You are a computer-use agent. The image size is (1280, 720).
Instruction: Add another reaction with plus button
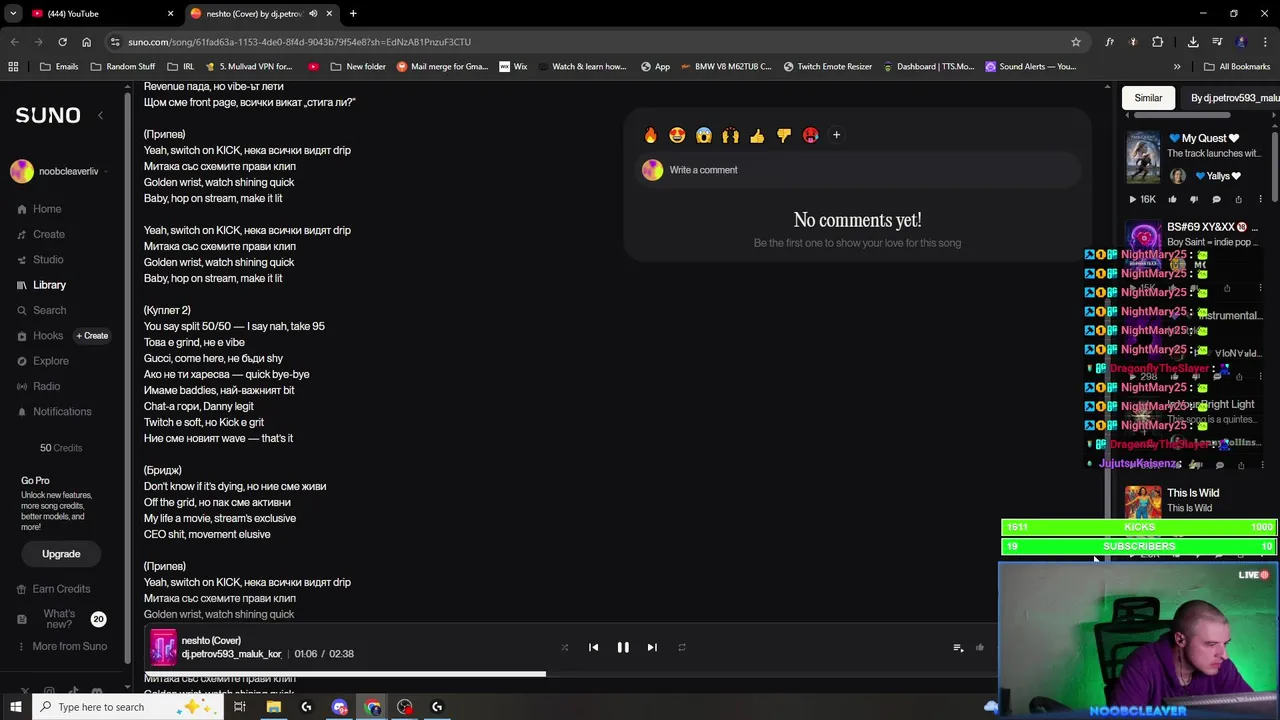836,135
